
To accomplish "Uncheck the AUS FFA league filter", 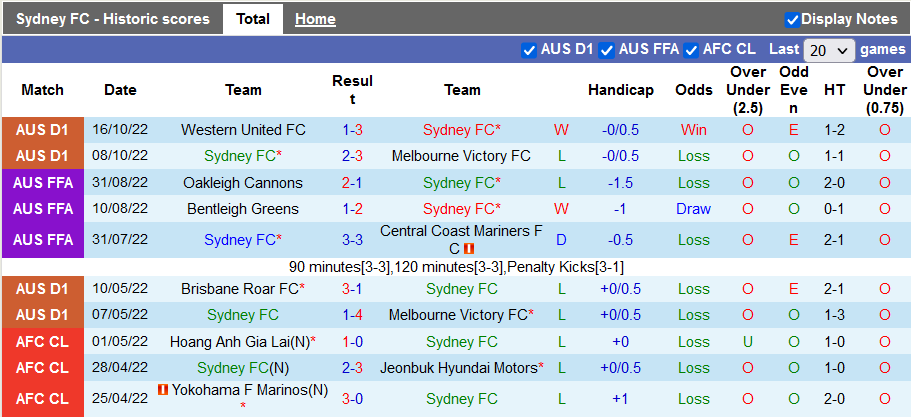I will 607,51.
